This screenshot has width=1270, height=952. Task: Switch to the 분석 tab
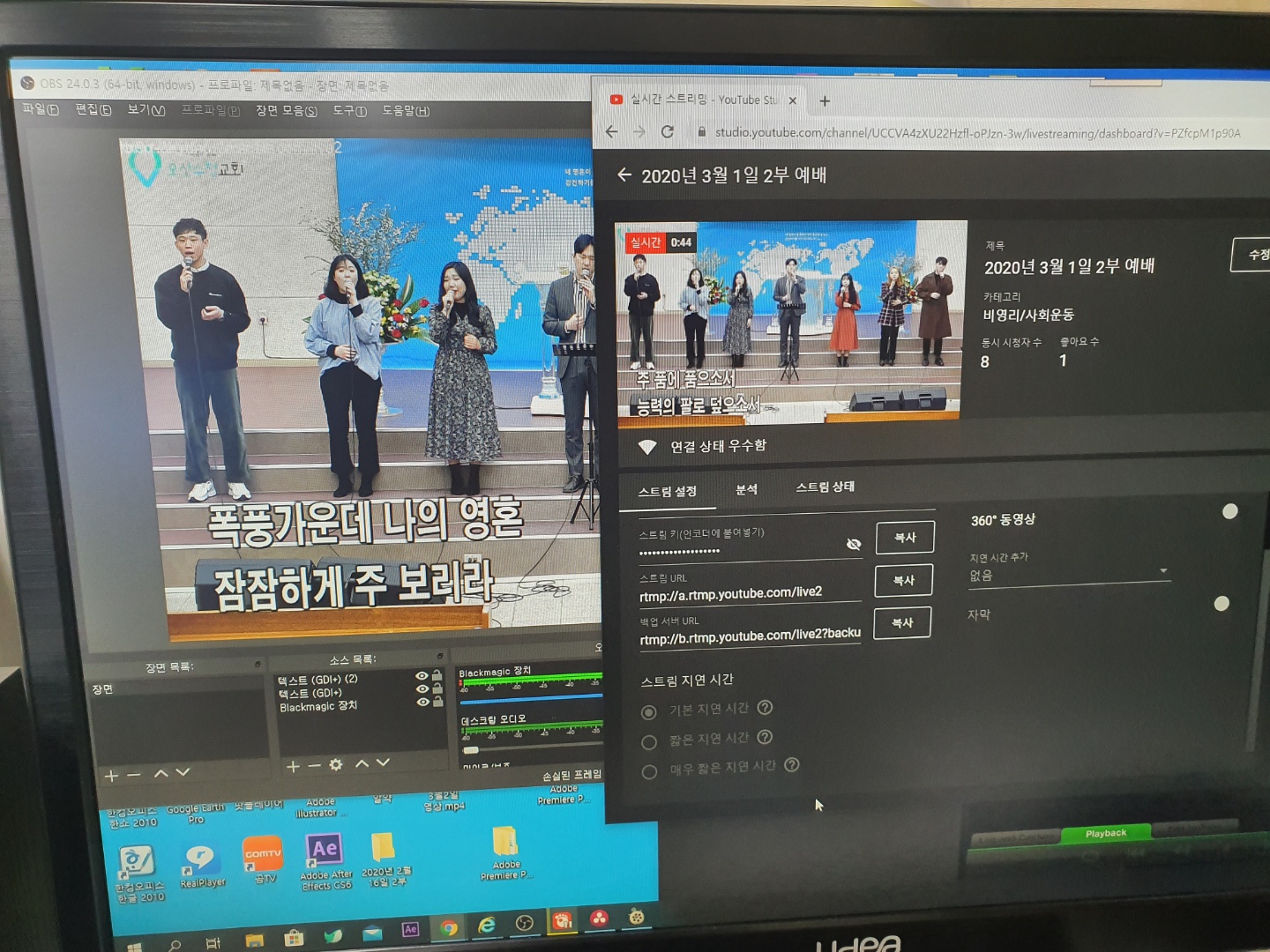click(x=747, y=489)
